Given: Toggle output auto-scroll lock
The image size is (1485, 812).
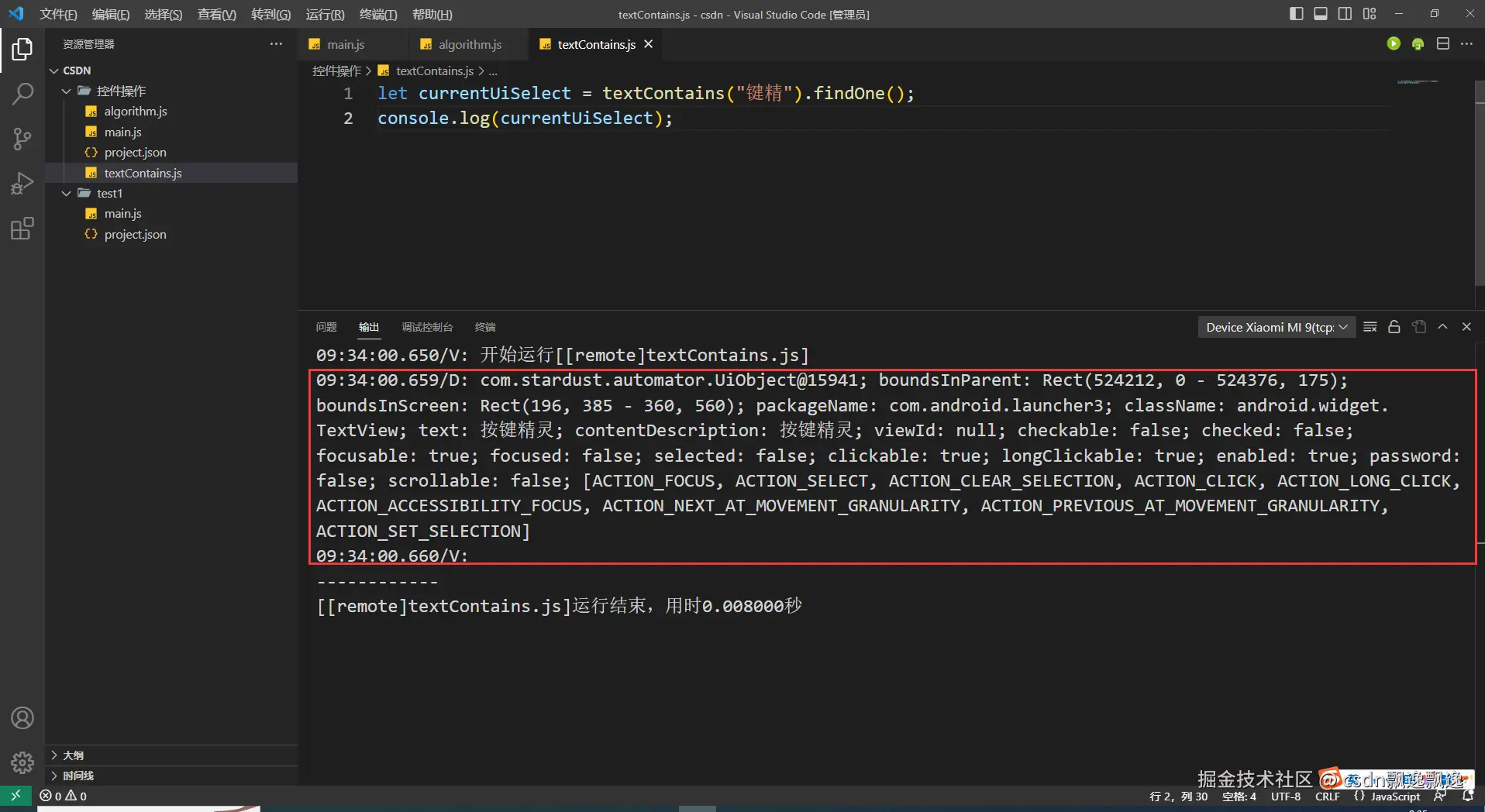Looking at the screenshot, I should pos(1394,327).
